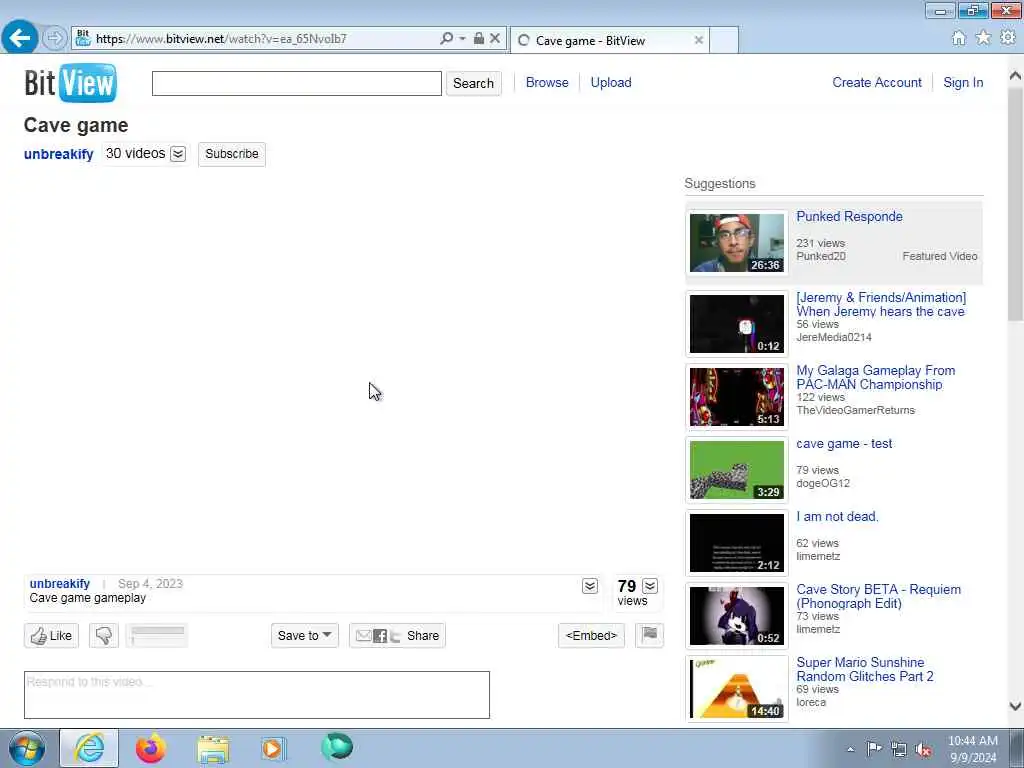Screen dimensions: 1024x768
Task: Like the video
Action: click(x=52, y=635)
